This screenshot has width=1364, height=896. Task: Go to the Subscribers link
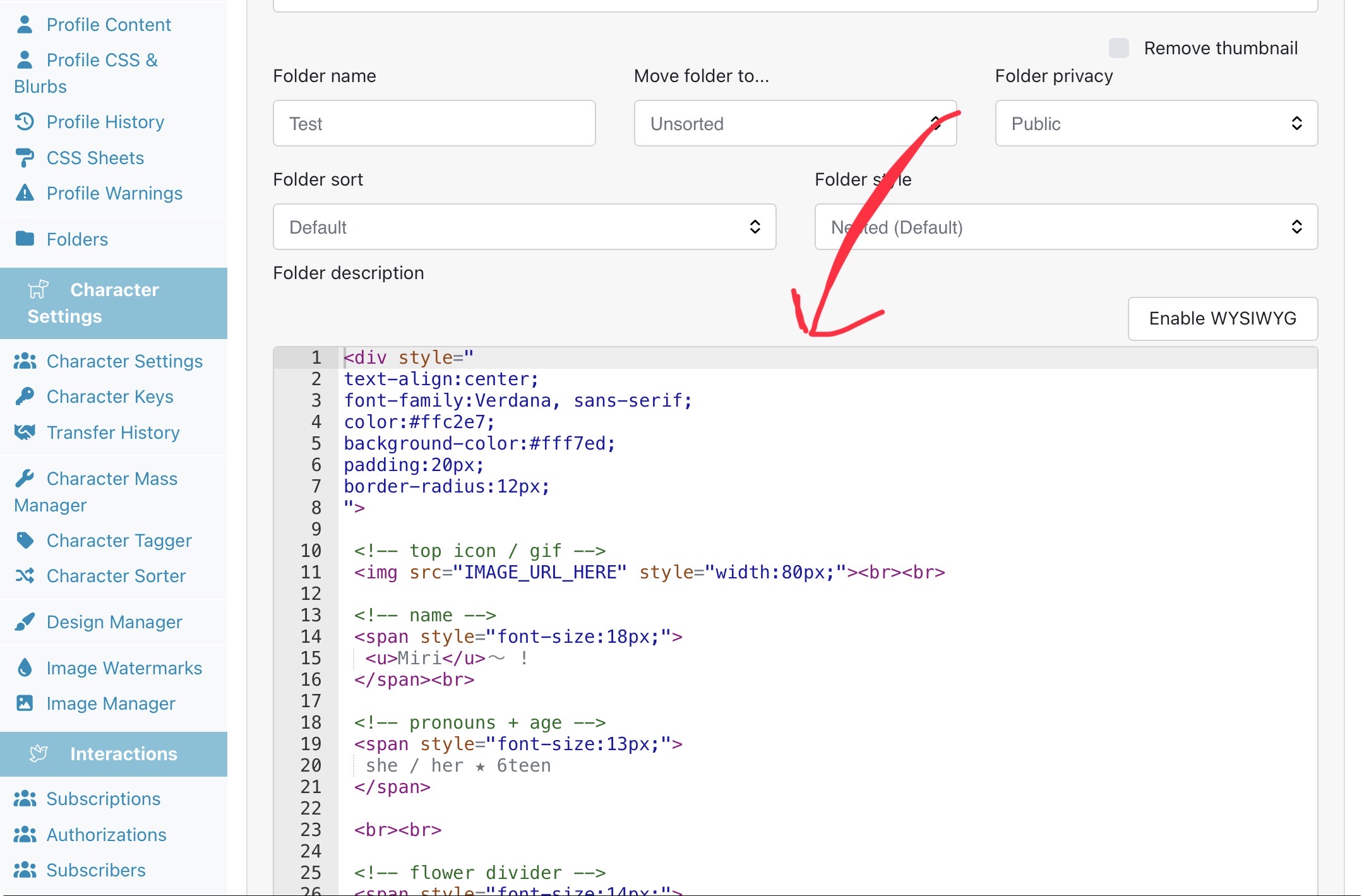[x=96, y=870]
